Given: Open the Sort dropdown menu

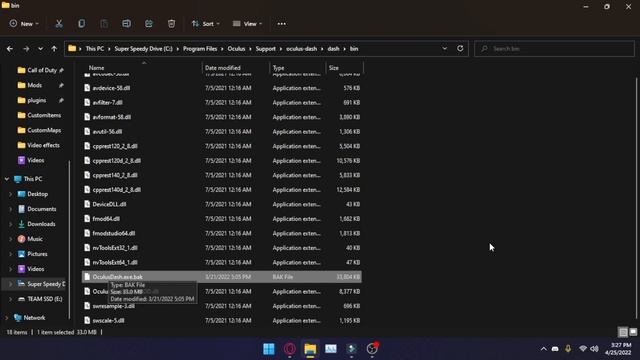Looking at the screenshot, I should click(x=206, y=24).
